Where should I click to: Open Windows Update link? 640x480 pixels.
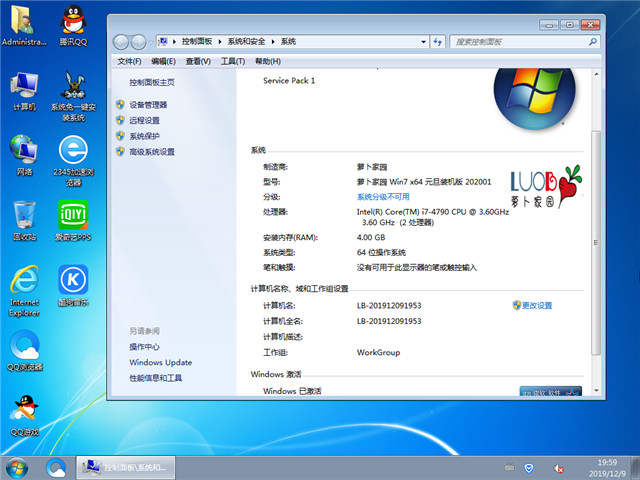click(160, 362)
